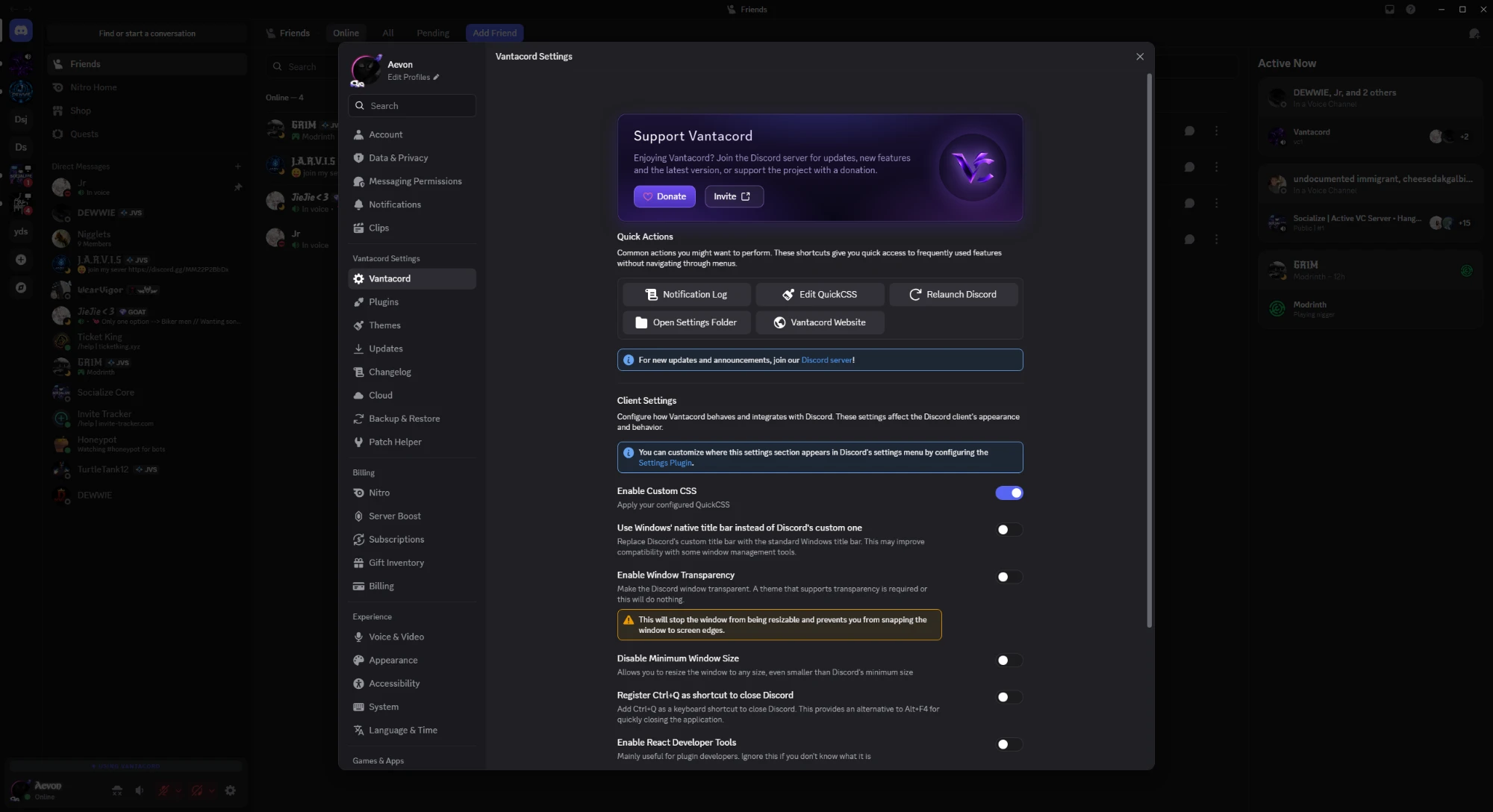This screenshot has width=1493, height=812.
Task: Toggle Ctrl+Q close shortcut switch
Action: 1009,697
